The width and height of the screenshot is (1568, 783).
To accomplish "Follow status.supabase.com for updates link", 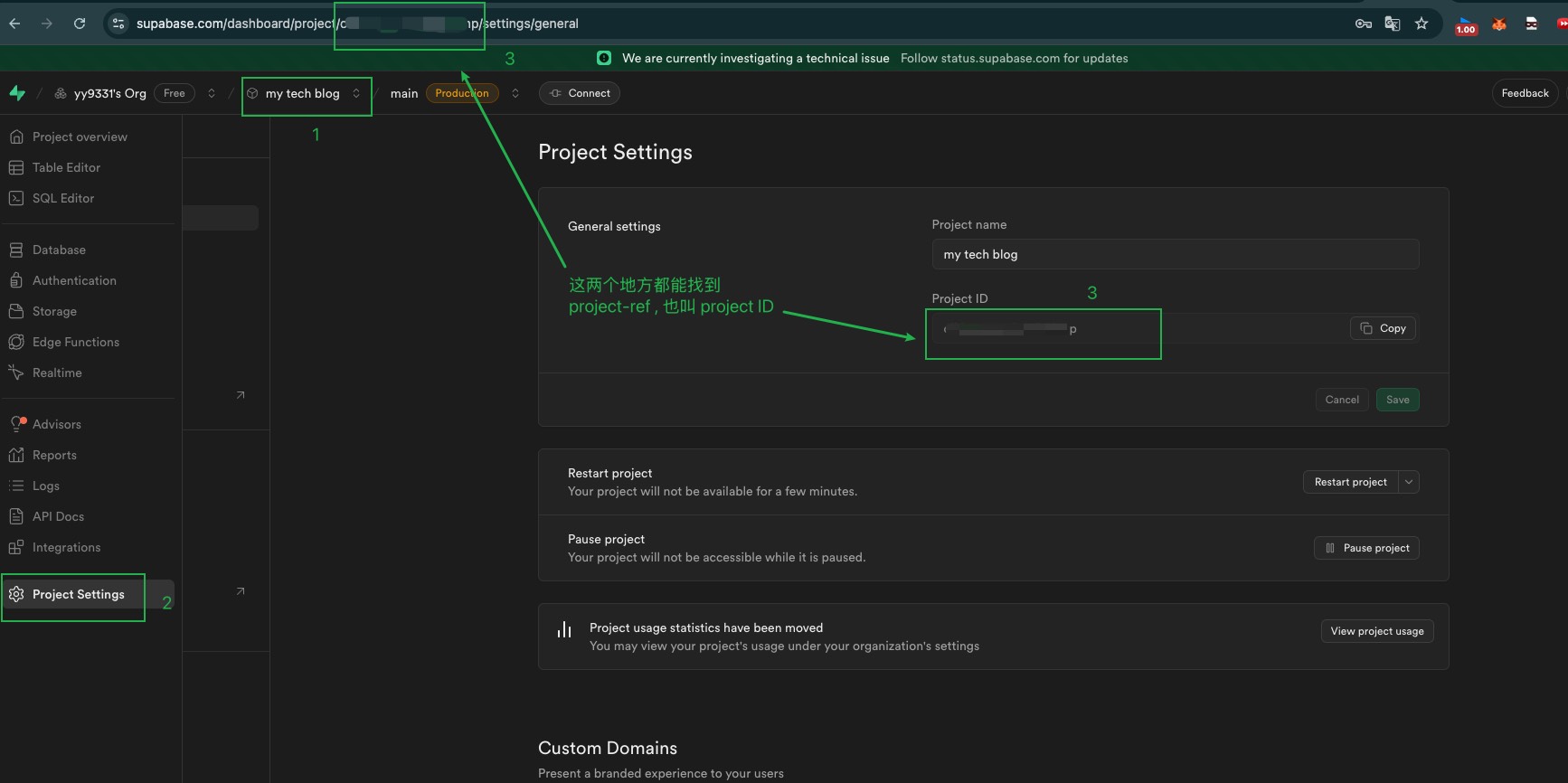I will point(1014,58).
